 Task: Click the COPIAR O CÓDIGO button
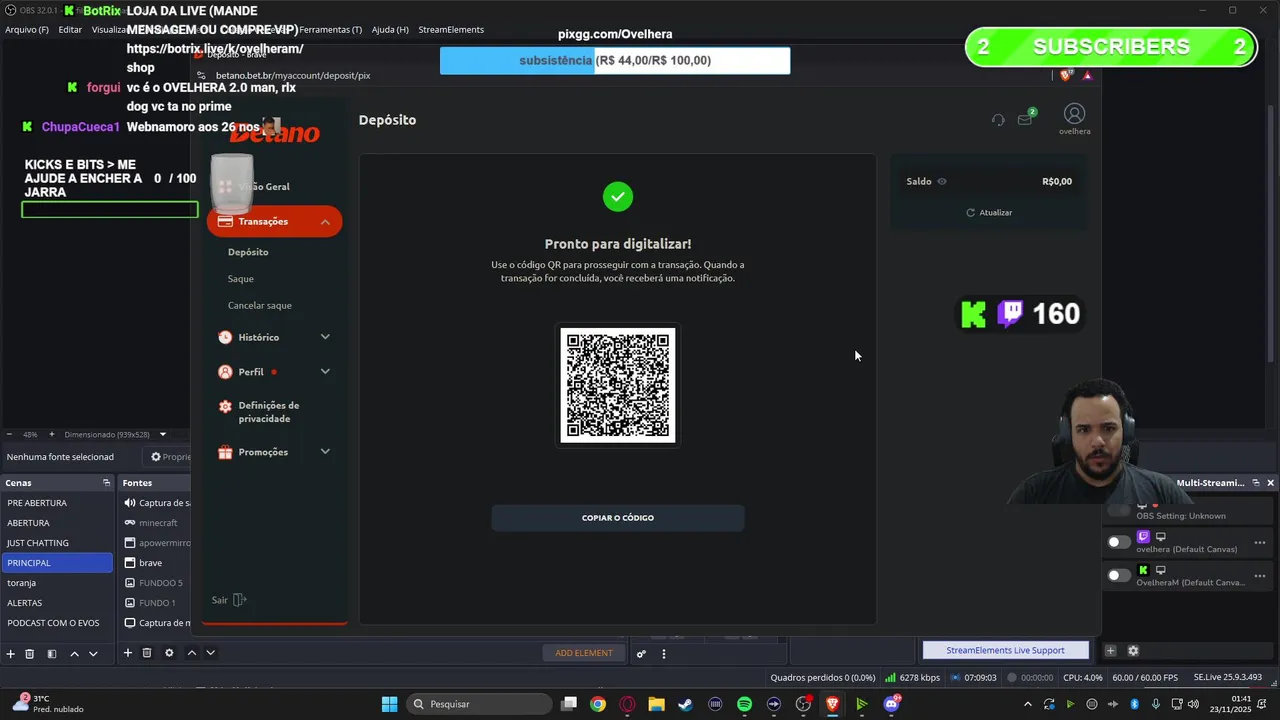click(618, 518)
